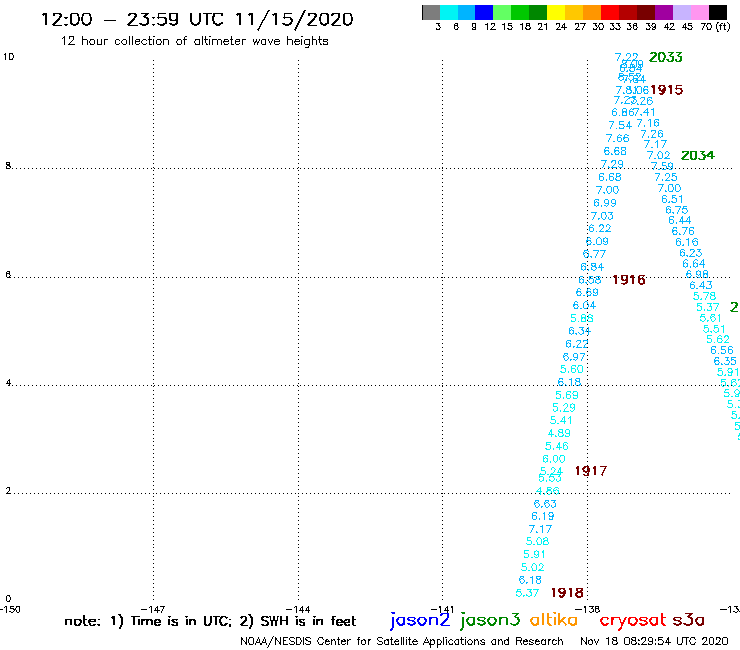Select the 2034 time stamp label

pyautogui.click(x=698, y=155)
